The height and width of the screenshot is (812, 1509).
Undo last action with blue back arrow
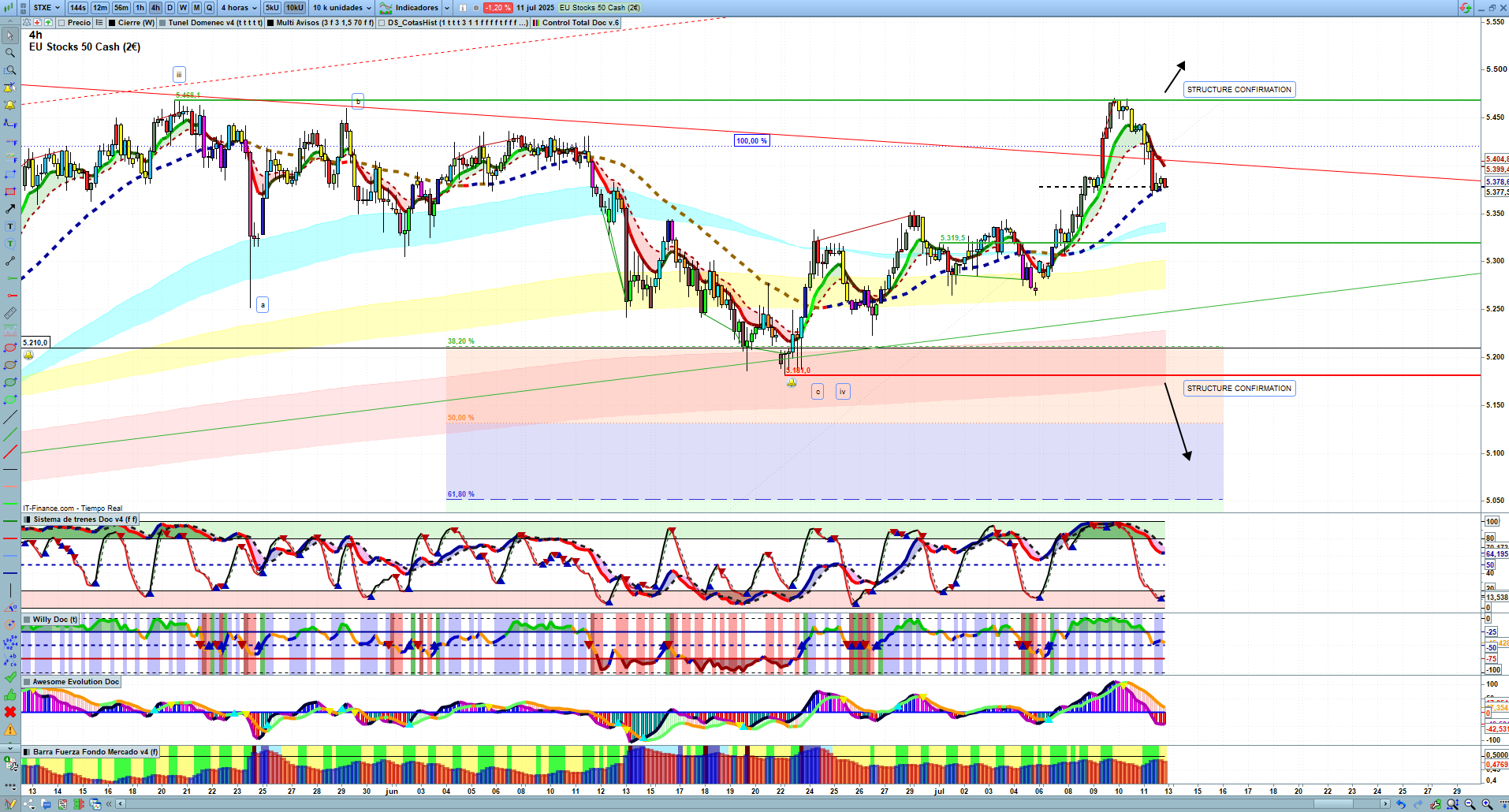(x=1401, y=804)
